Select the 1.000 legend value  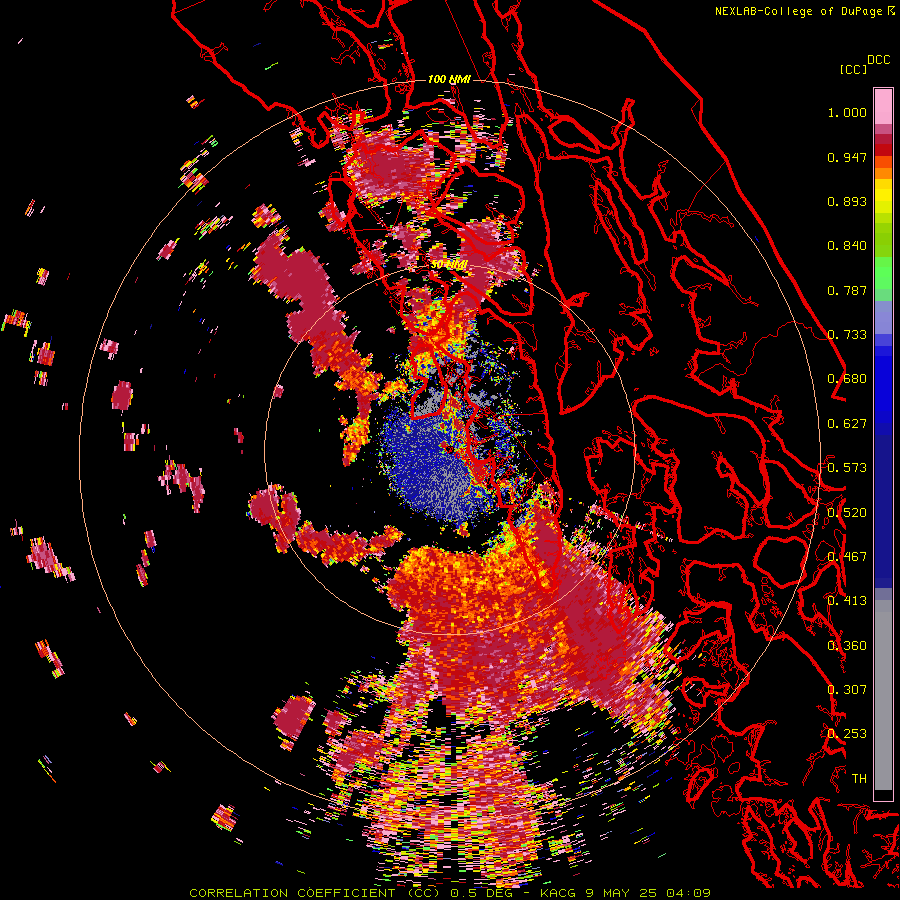pos(847,112)
